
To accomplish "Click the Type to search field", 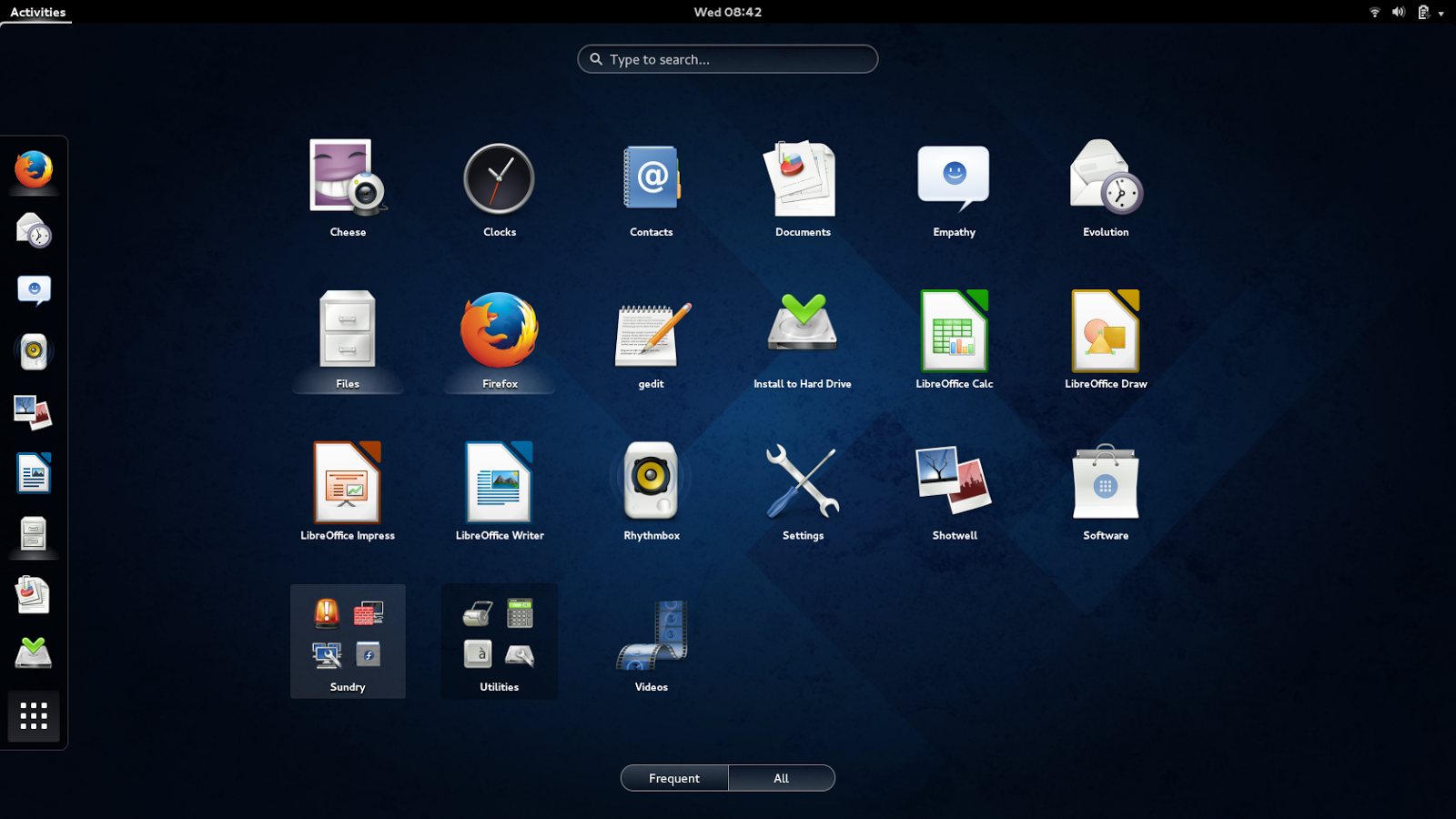I will 727,58.
